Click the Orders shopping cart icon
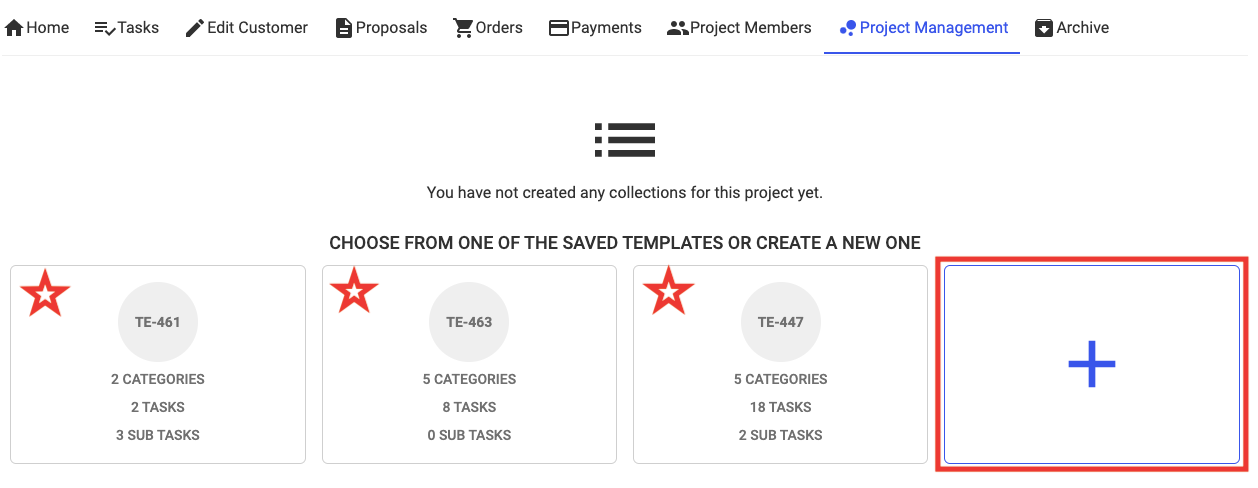Image resolution: width=1258 pixels, height=488 pixels. [x=463, y=28]
